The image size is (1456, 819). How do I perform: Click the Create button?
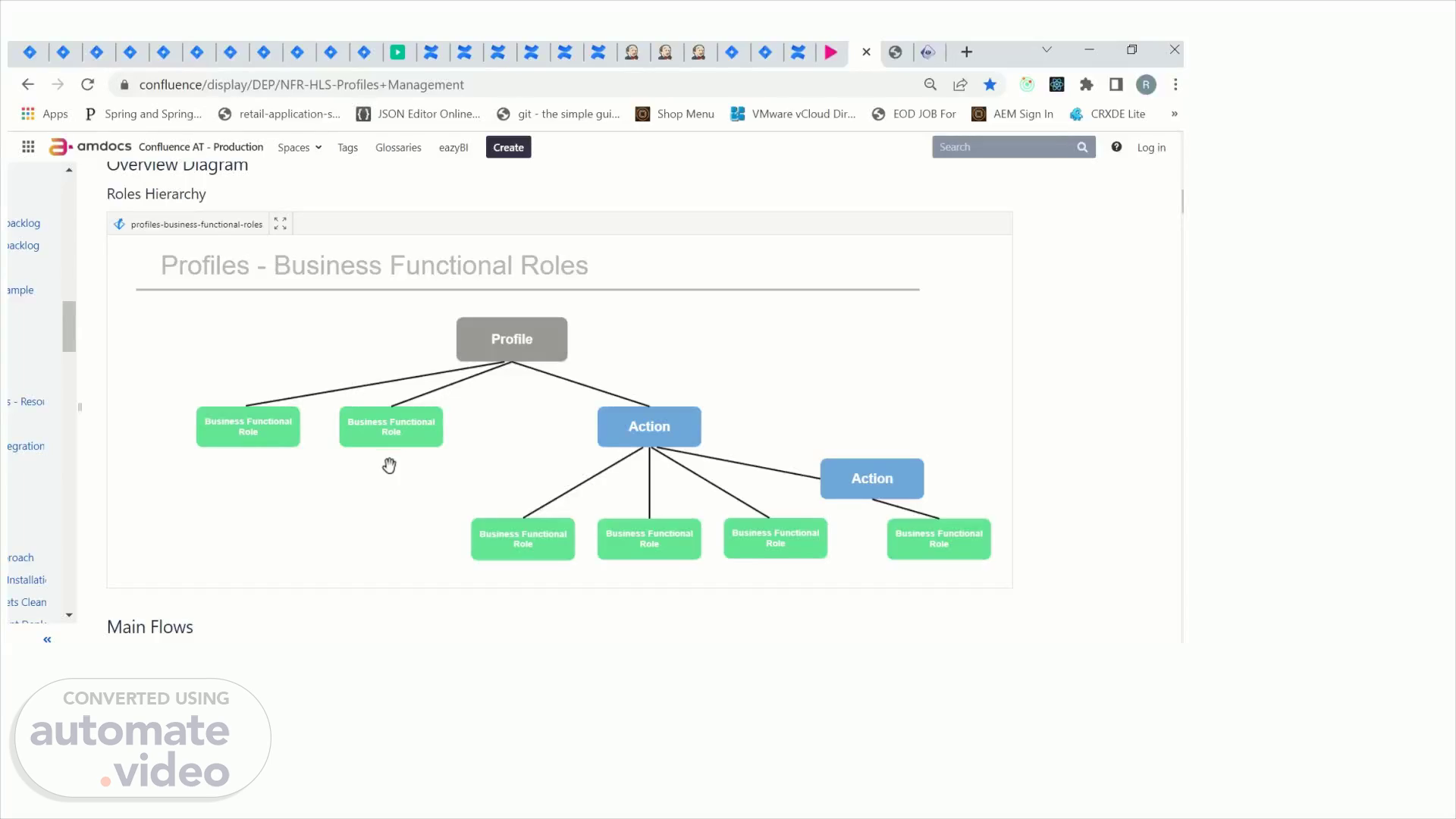508,148
